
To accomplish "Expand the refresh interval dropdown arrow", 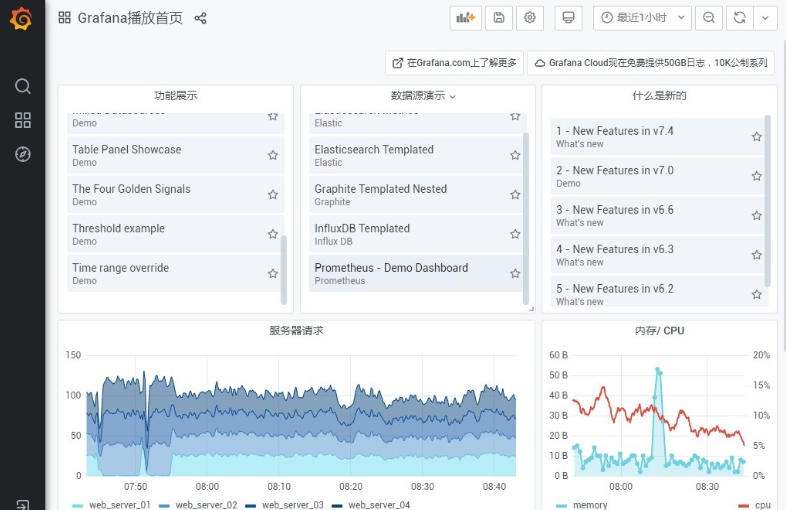I will tap(765, 18).
